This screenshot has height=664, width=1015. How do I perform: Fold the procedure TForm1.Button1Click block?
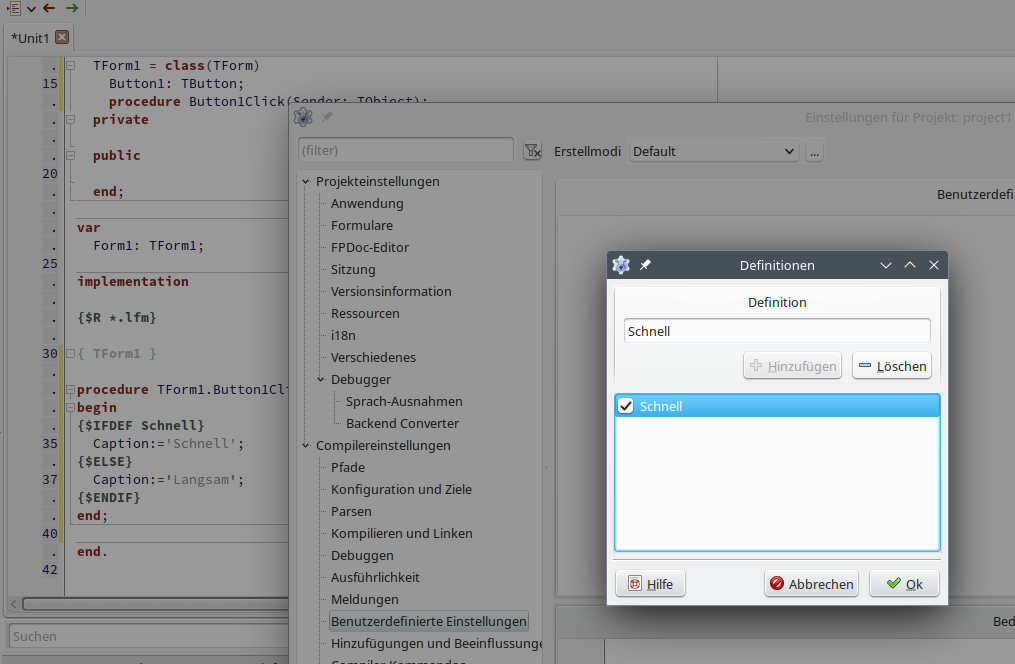tap(71, 390)
